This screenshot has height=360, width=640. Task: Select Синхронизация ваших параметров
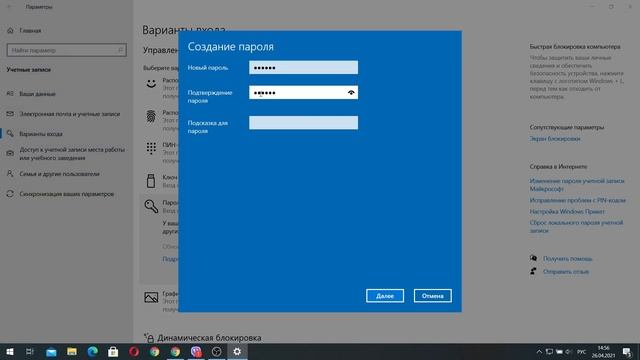pos(67,194)
